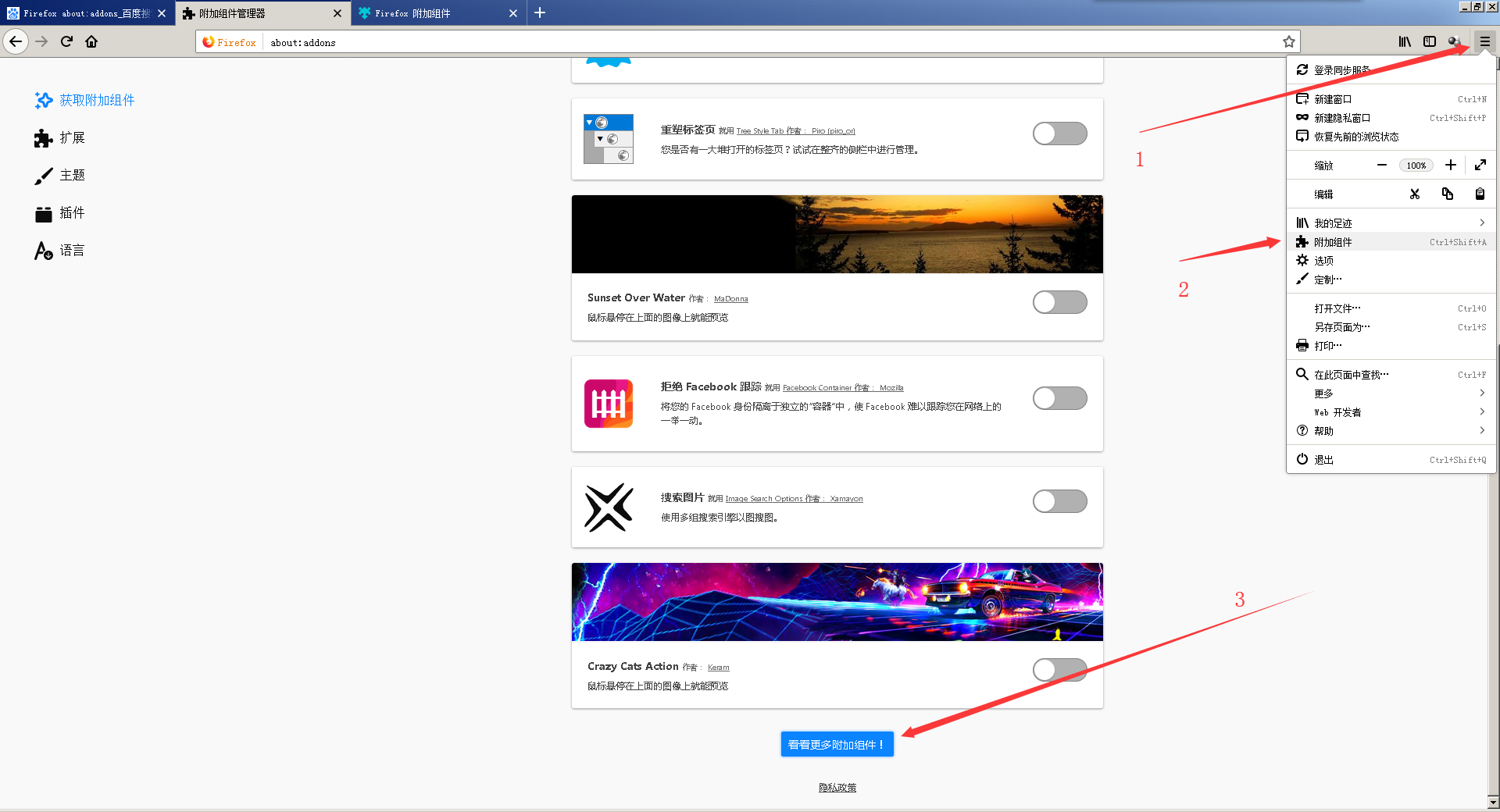1500x812 pixels.
Task: Expand 我的足迹 submenu
Action: pos(1391,223)
